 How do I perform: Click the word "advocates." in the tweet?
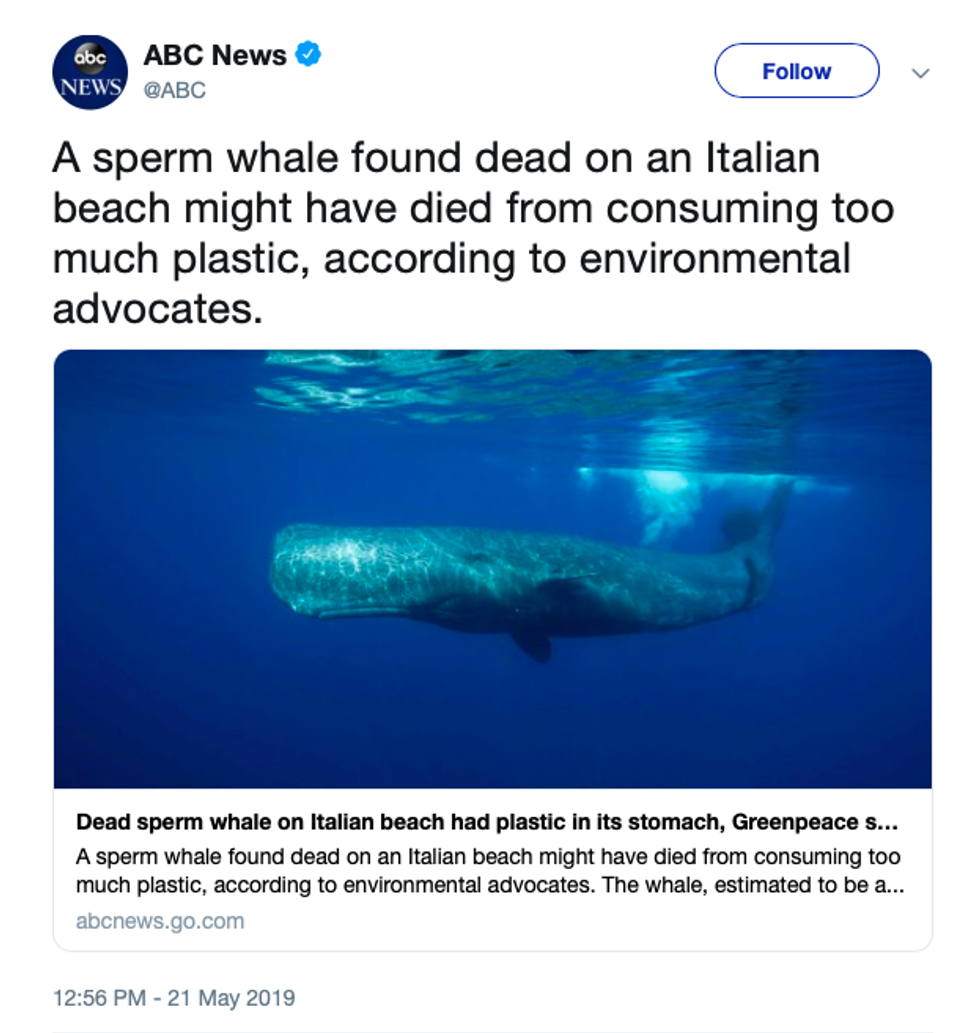157,309
